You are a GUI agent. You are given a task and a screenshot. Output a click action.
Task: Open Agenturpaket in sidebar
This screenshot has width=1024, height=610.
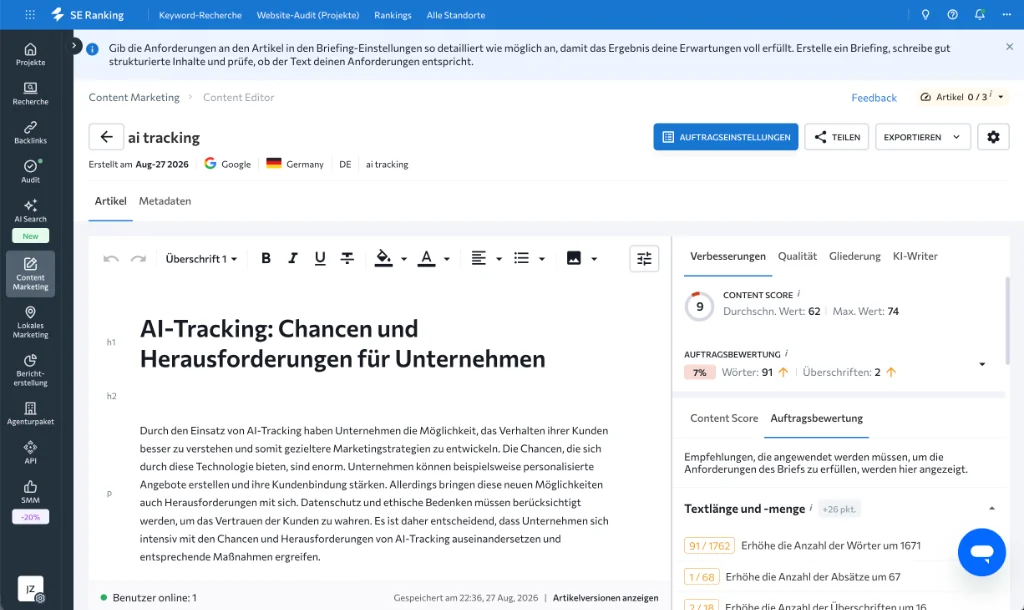(31, 414)
